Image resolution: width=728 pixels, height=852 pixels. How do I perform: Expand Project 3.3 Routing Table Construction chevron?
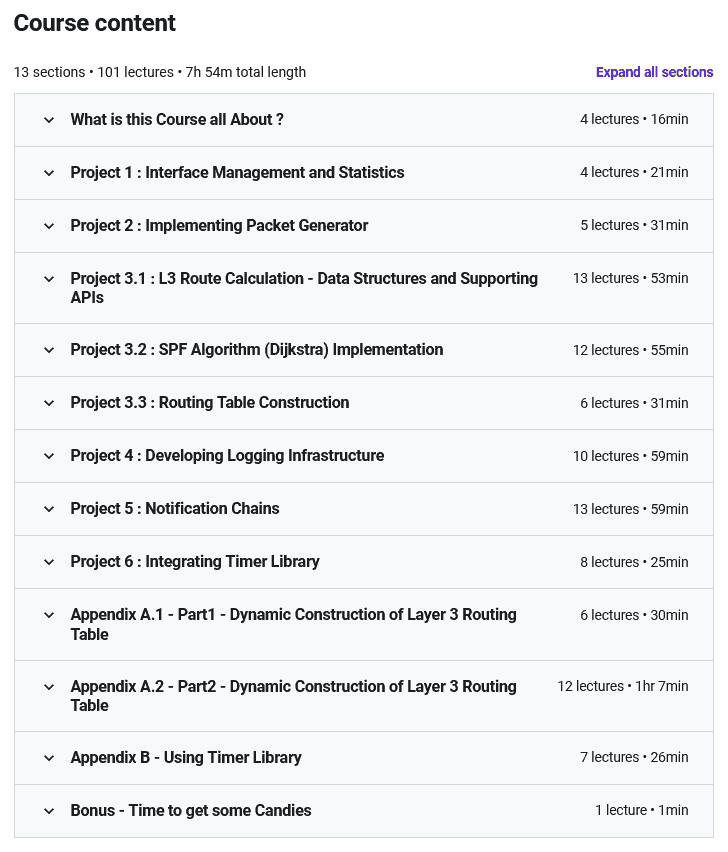[49, 403]
